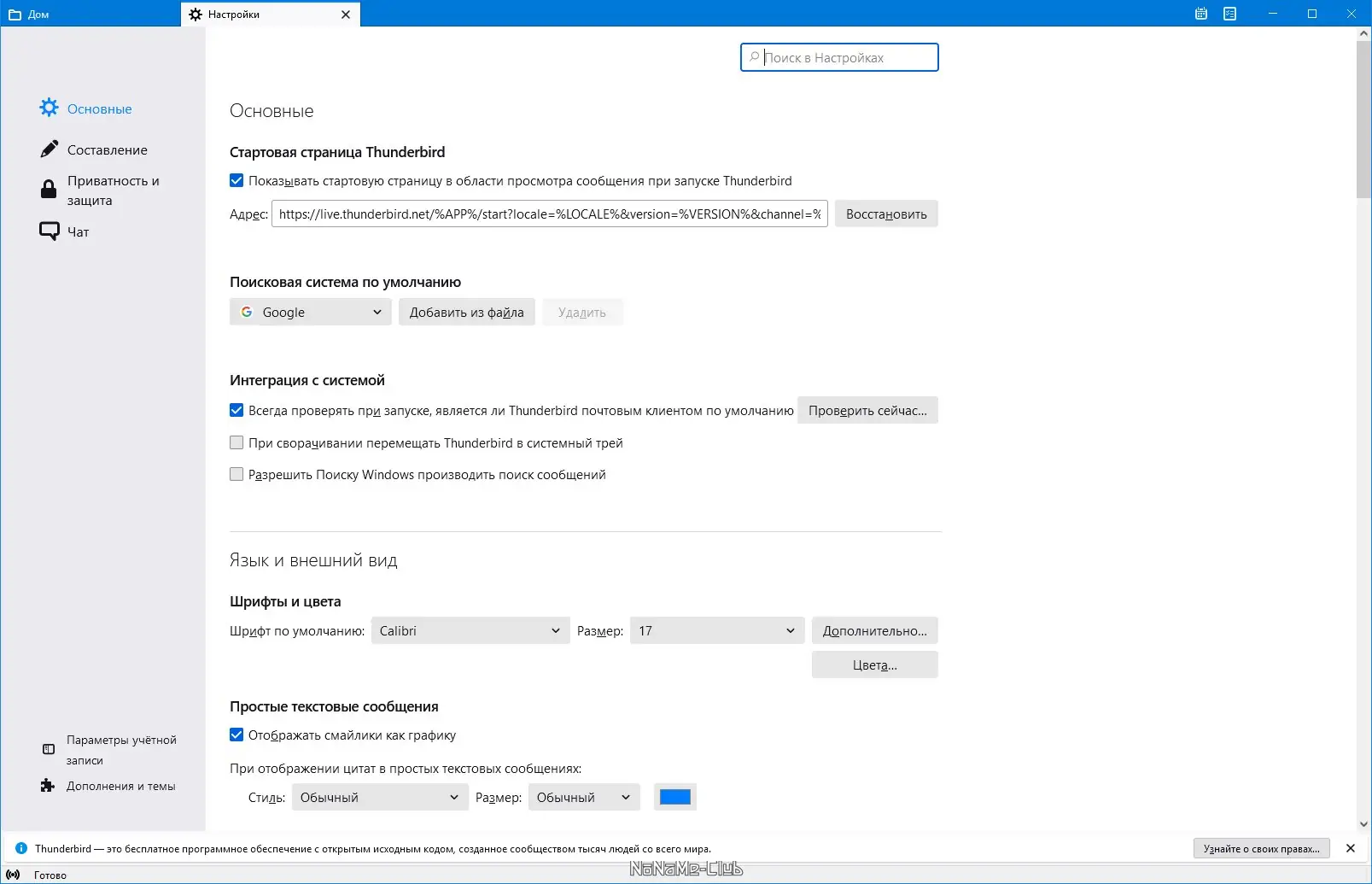Open the Calibri default font dropdown
This screenshot has height=884, width=1372.
470,630
